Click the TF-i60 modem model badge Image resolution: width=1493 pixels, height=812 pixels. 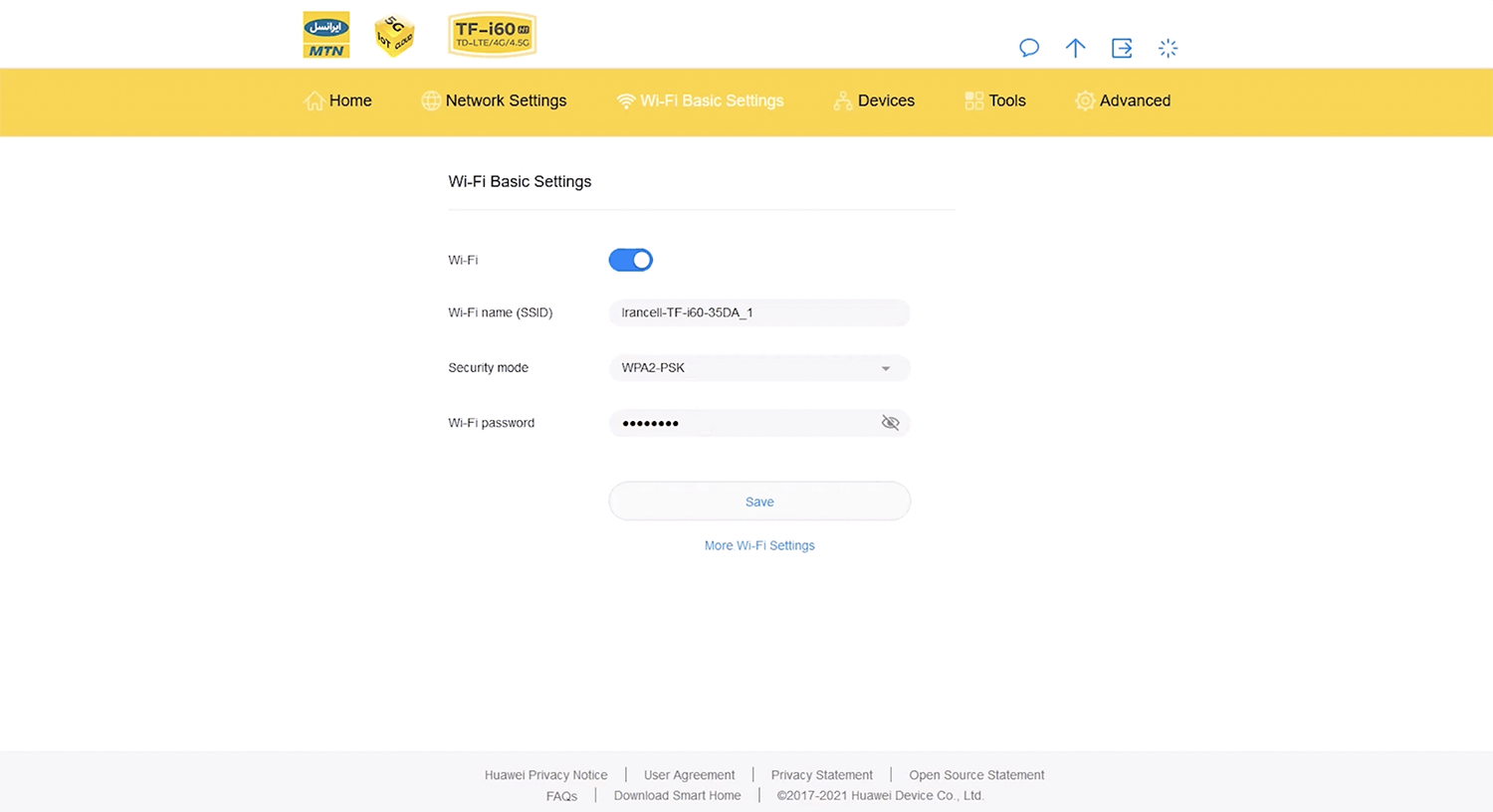[x=492, y=35]
